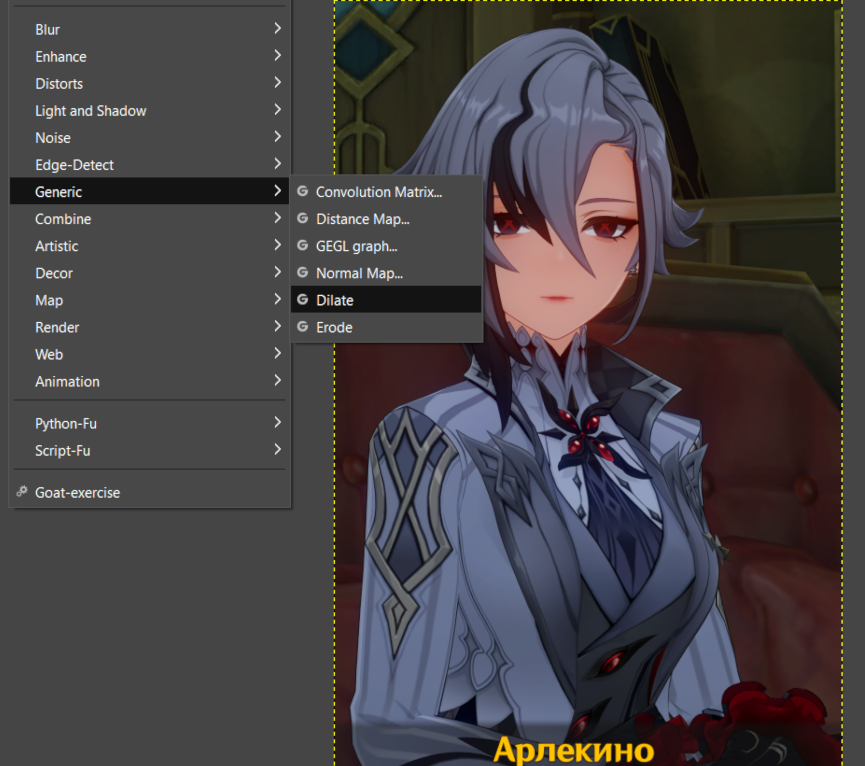
Task: Expand arrow on the Noise row
Action: click(x=277, y=136)
